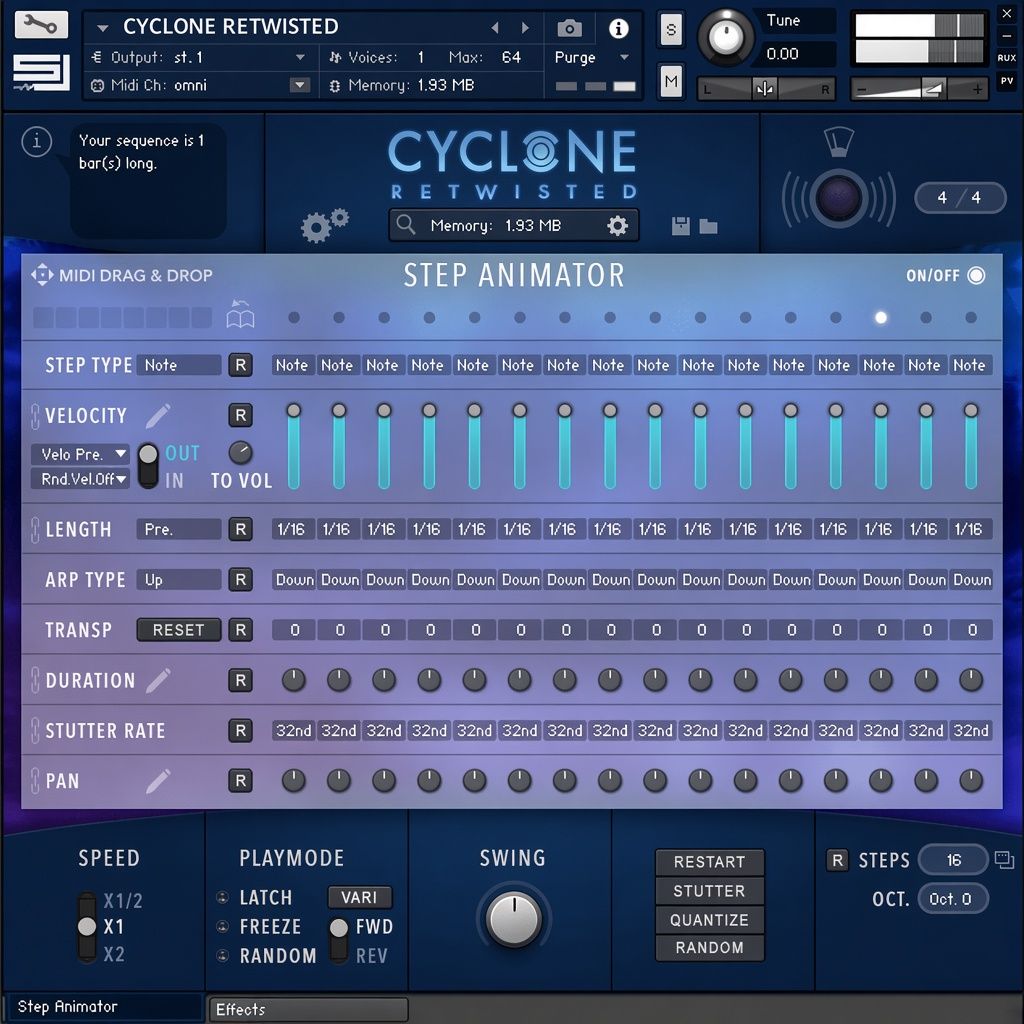Click the 4/4 time signature field

[x=959, y=198]
